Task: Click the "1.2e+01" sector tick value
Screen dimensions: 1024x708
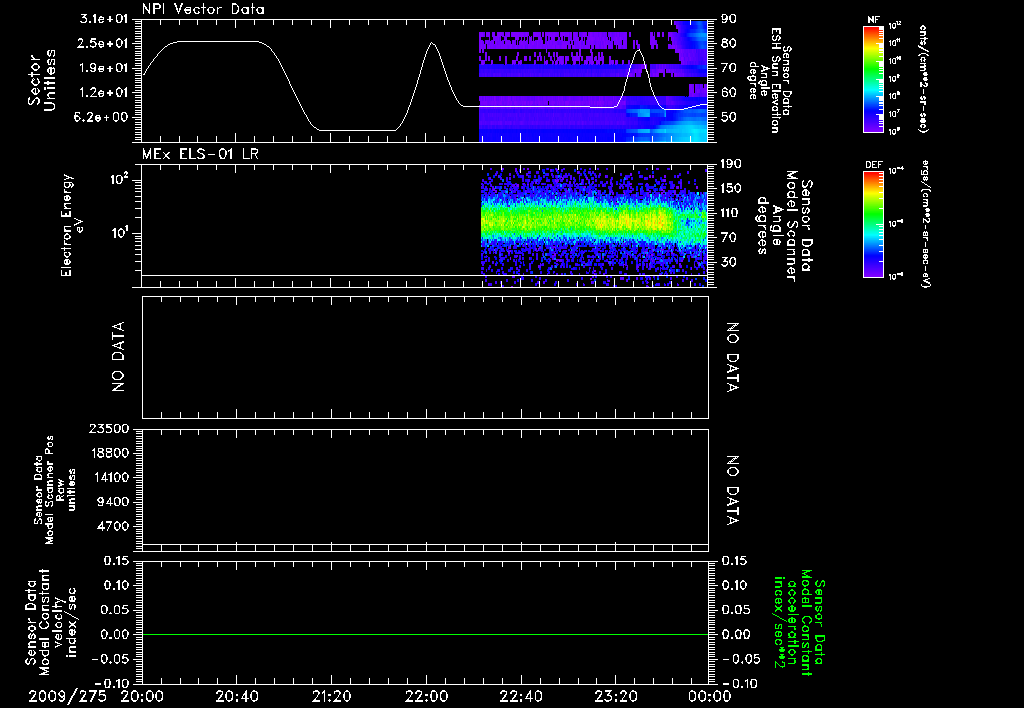Action: point(104,93)
